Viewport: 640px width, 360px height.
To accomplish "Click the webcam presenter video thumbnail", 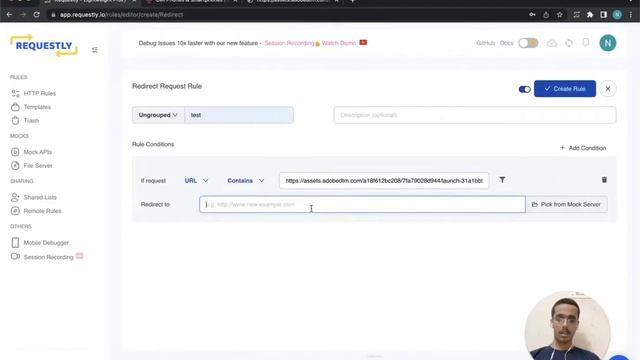I will click(568, 325).
